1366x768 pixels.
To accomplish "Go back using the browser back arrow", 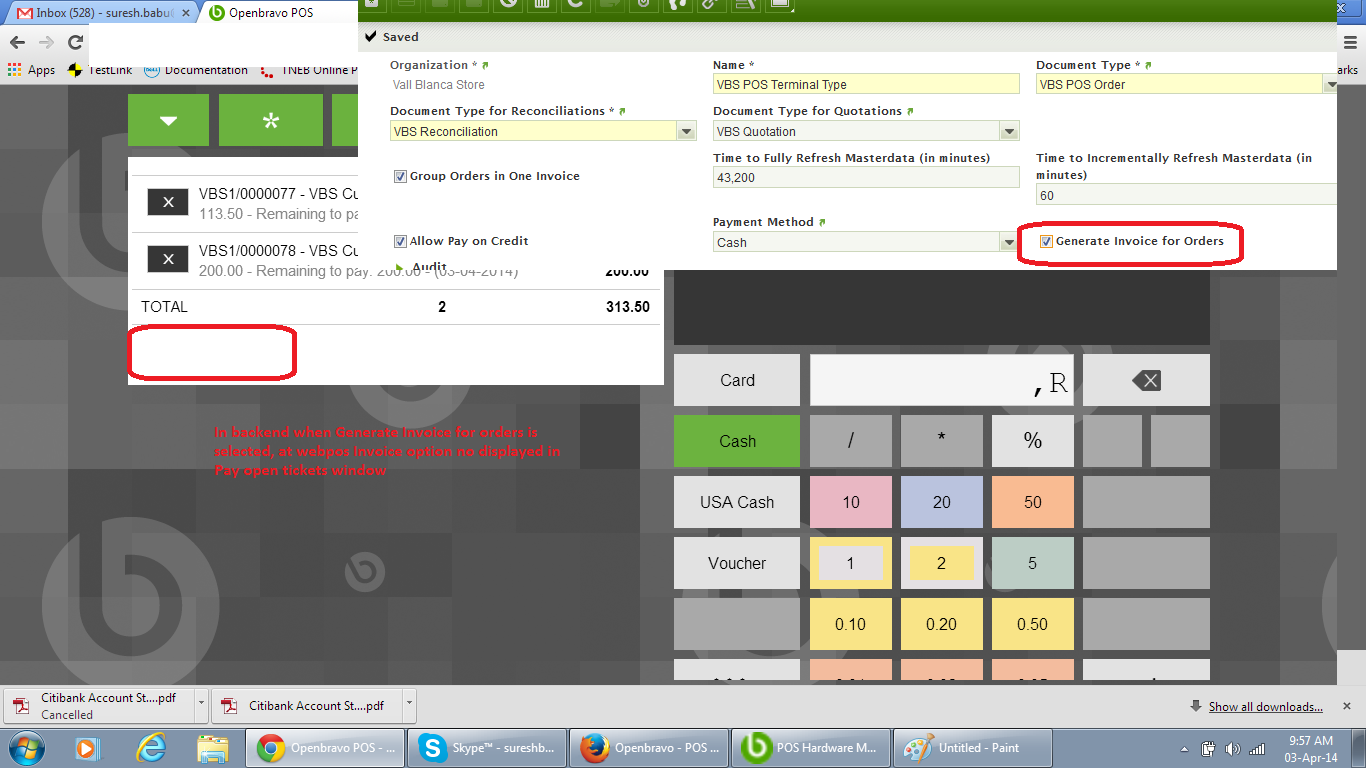I will point(17,42).
